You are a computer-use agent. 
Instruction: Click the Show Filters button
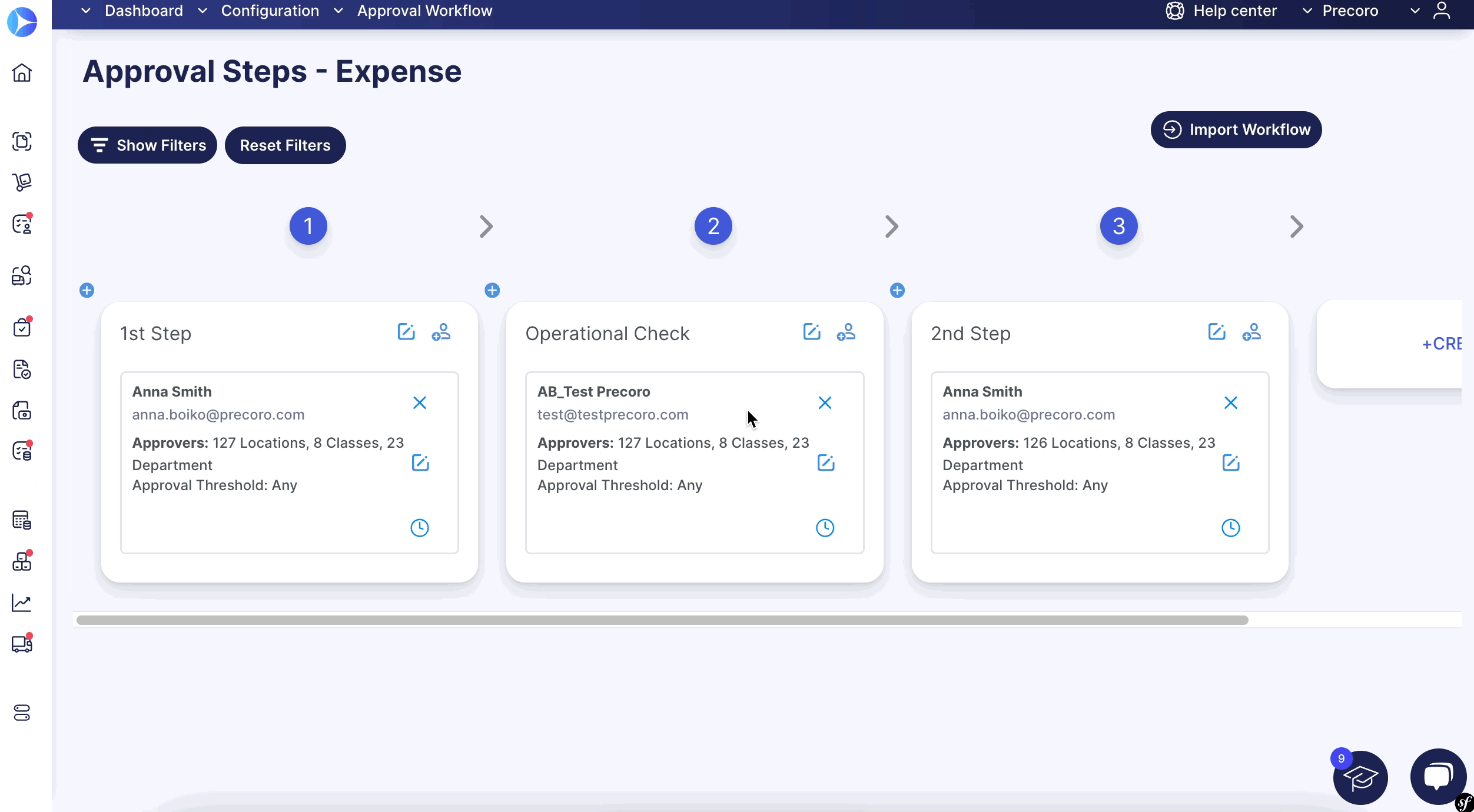(x=147, y=145)
